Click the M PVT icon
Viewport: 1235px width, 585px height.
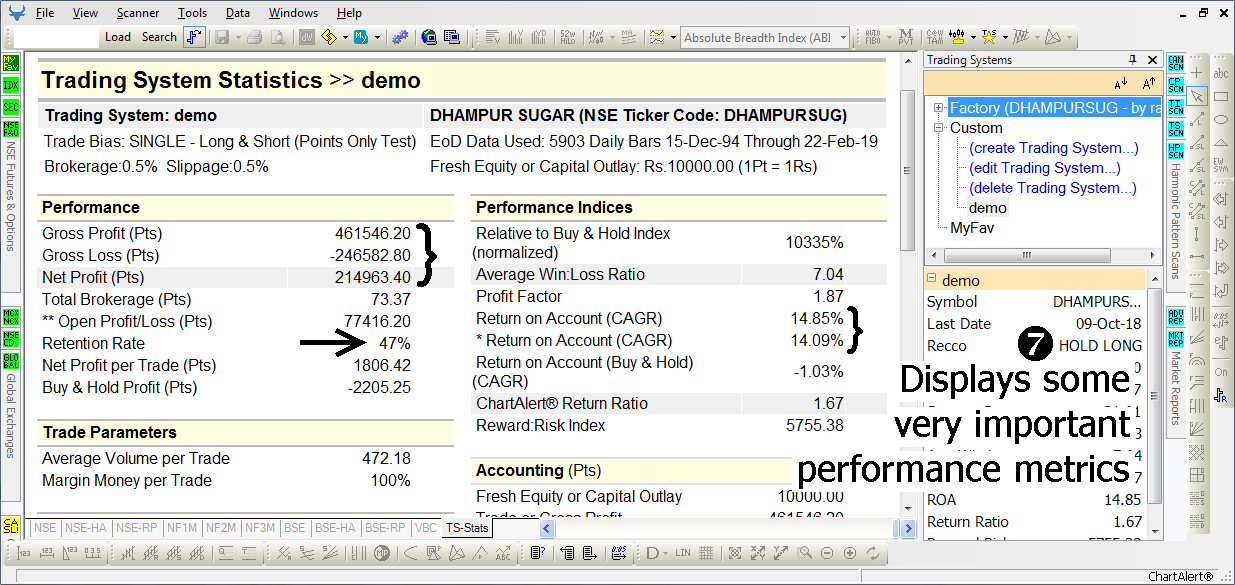pos(905,37)
